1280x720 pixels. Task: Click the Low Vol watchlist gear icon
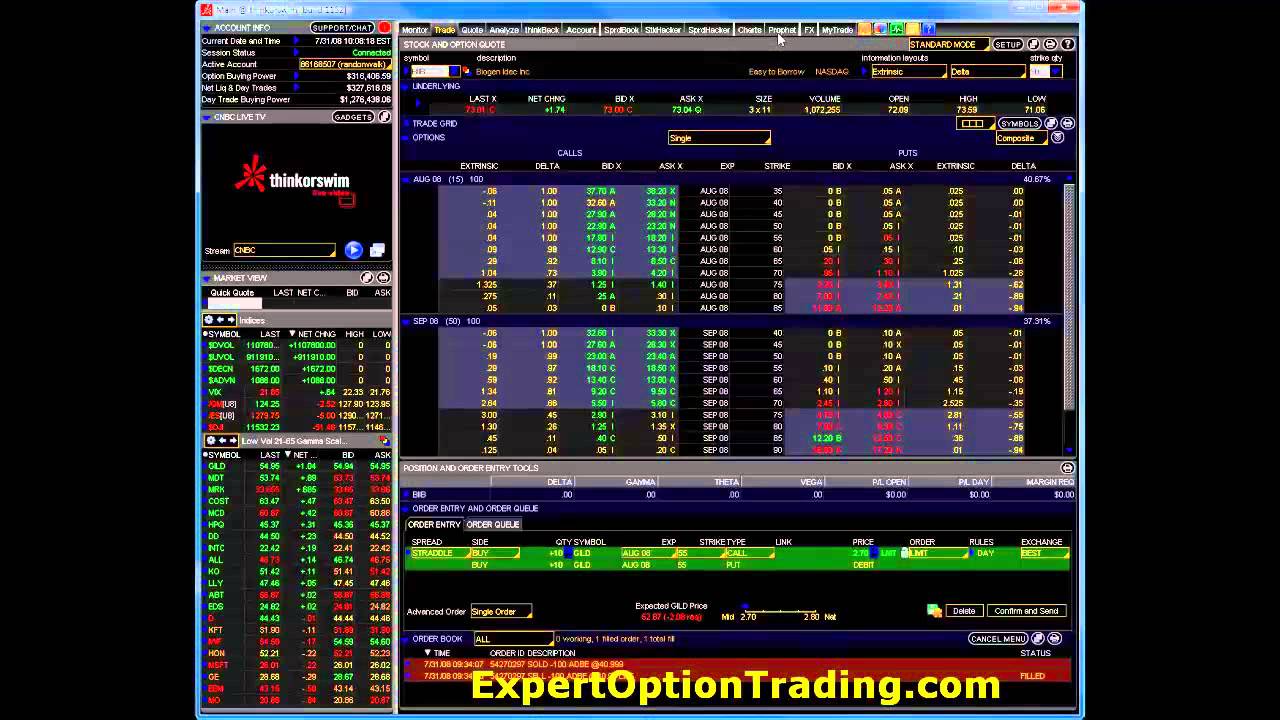pos(209,441)
